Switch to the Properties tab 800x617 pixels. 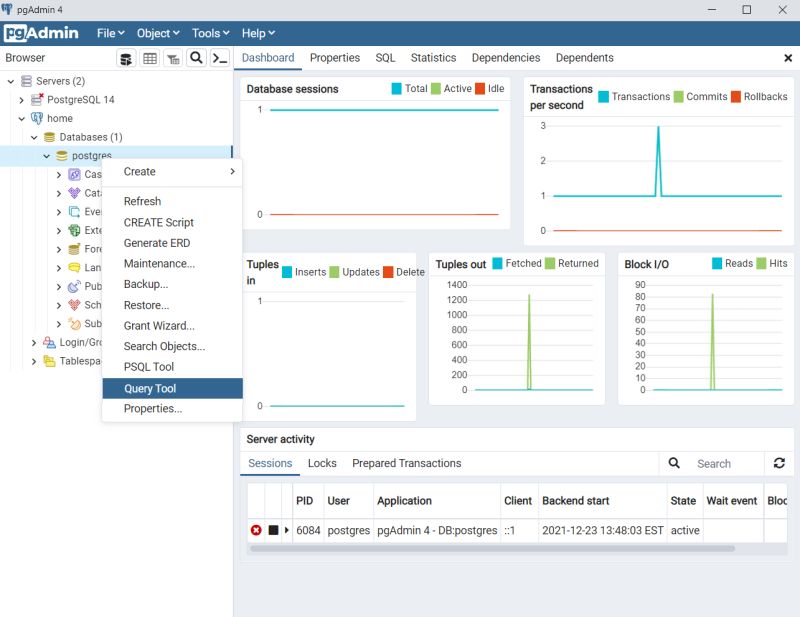click(x=335, y=58)
